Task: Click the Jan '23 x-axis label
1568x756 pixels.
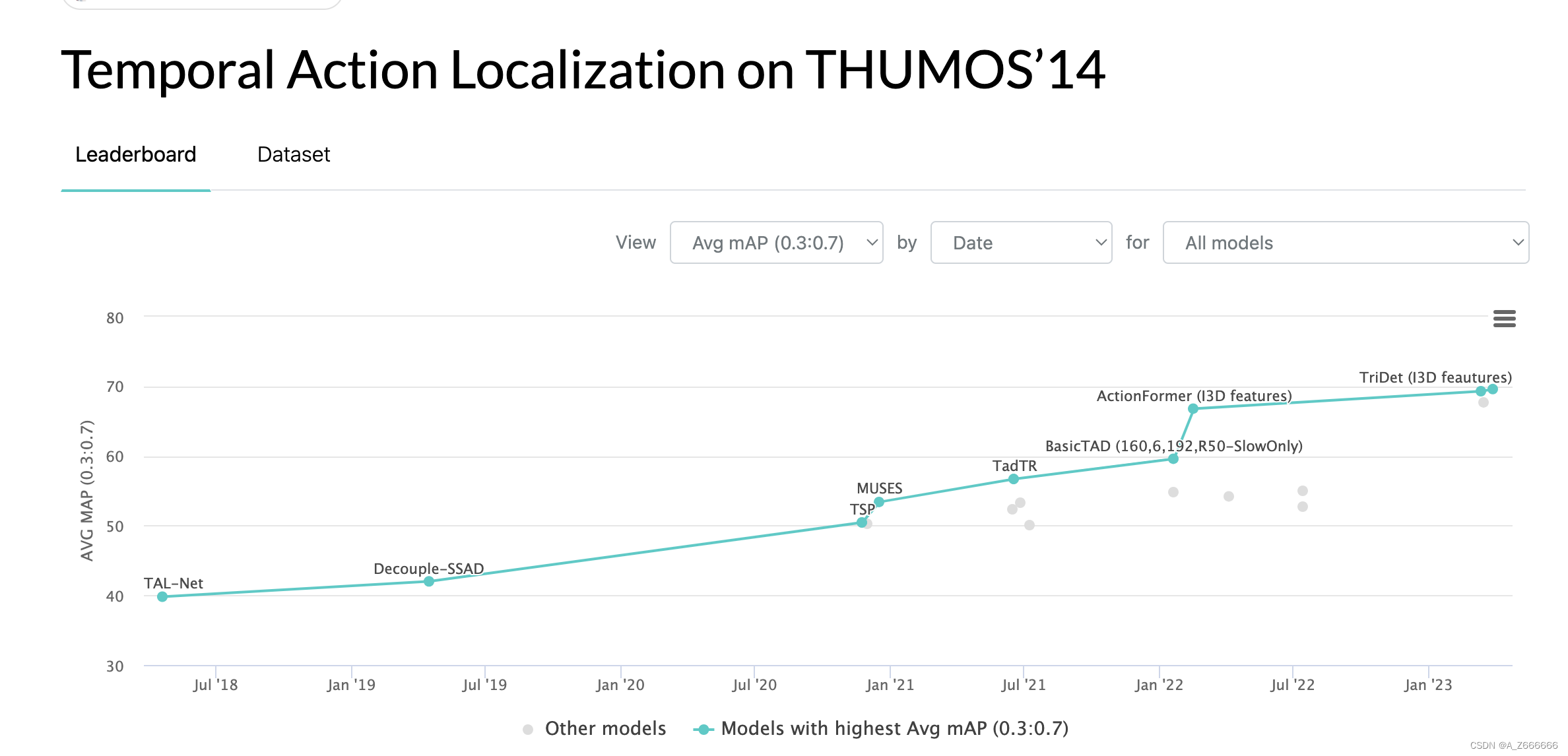Action: pos(1429,685)
